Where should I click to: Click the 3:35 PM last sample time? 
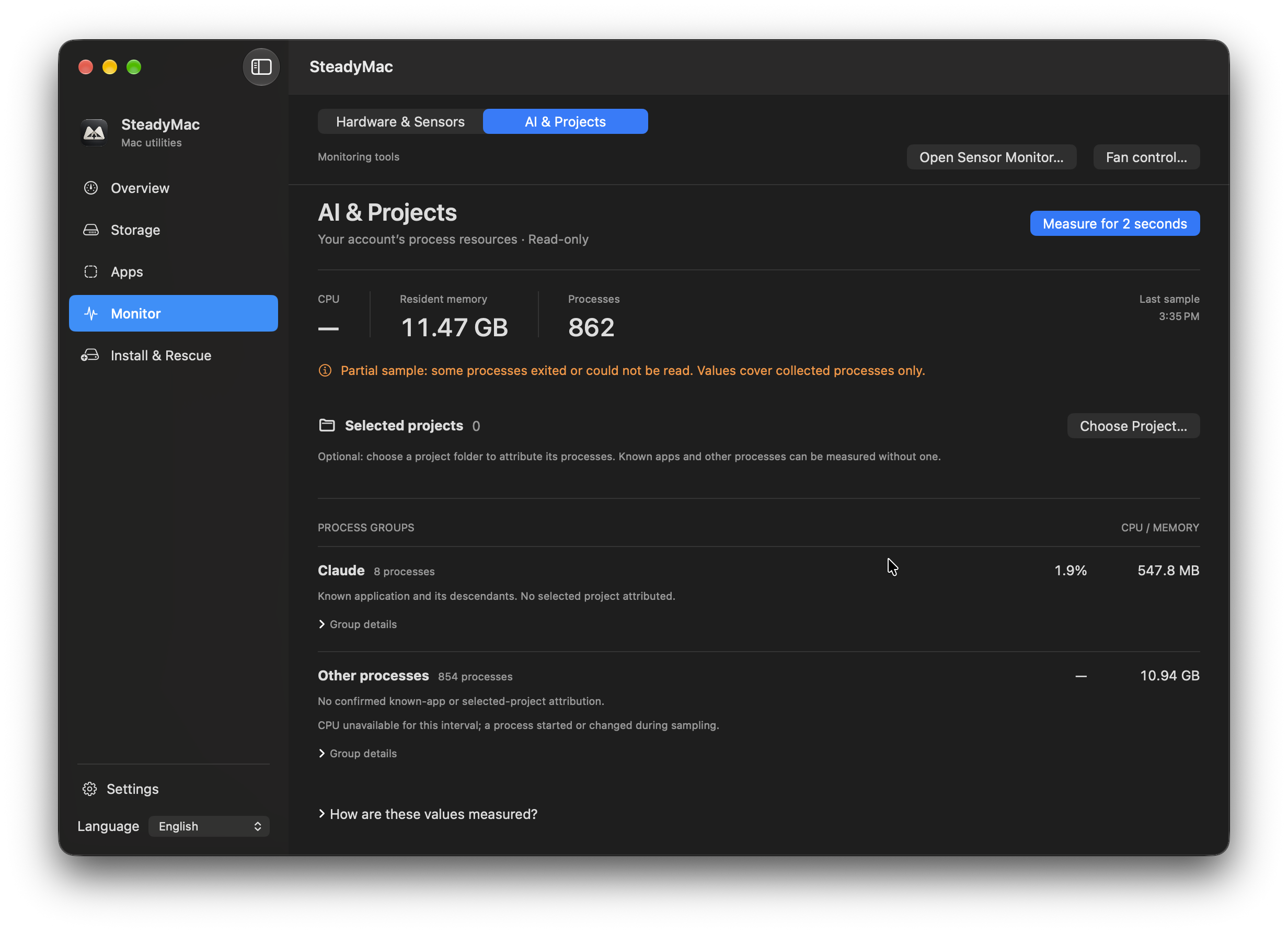(1179, 316)
